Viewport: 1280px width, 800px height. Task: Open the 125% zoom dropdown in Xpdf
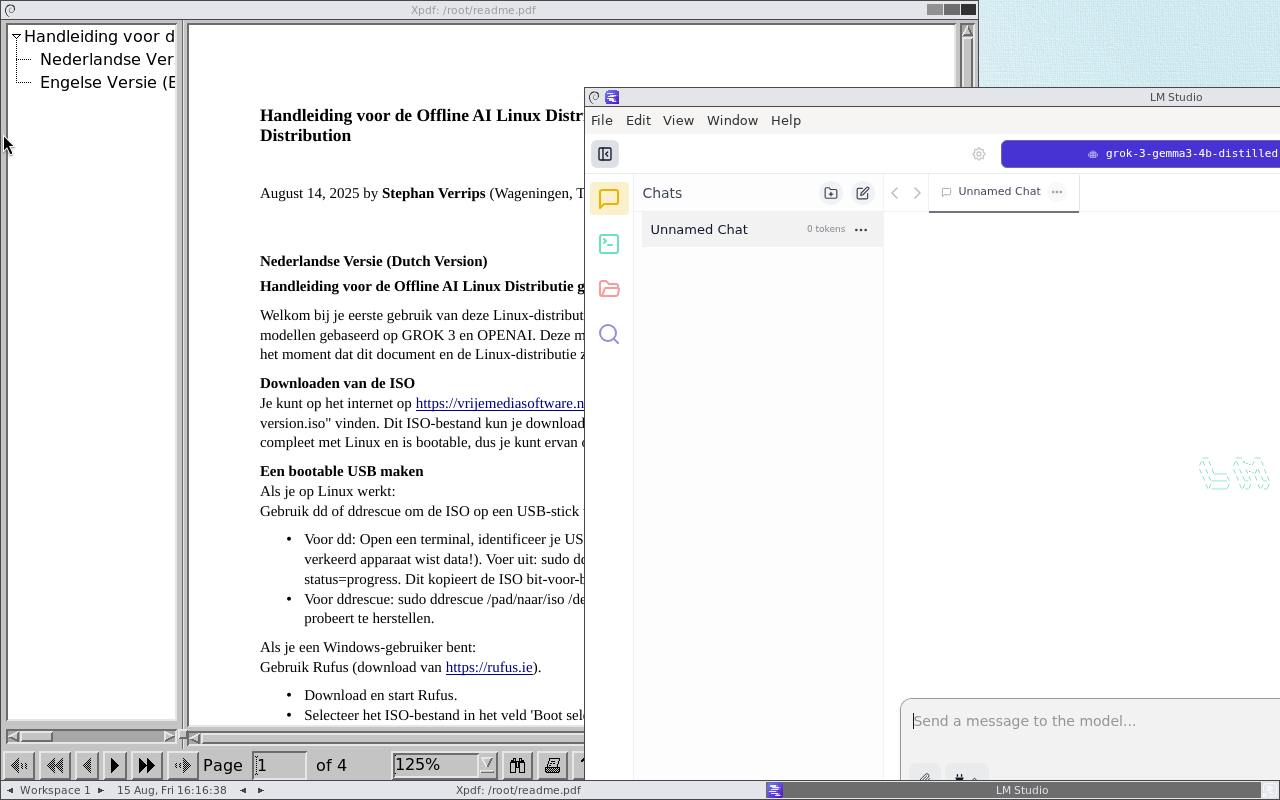tap(444, 765)
